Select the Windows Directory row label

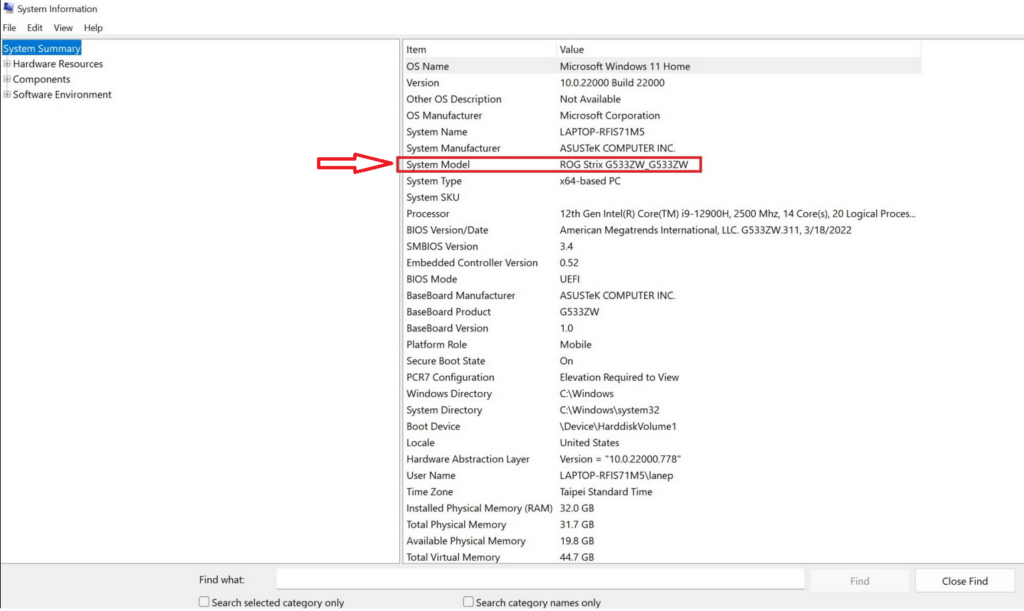click(x=449, y=394)
